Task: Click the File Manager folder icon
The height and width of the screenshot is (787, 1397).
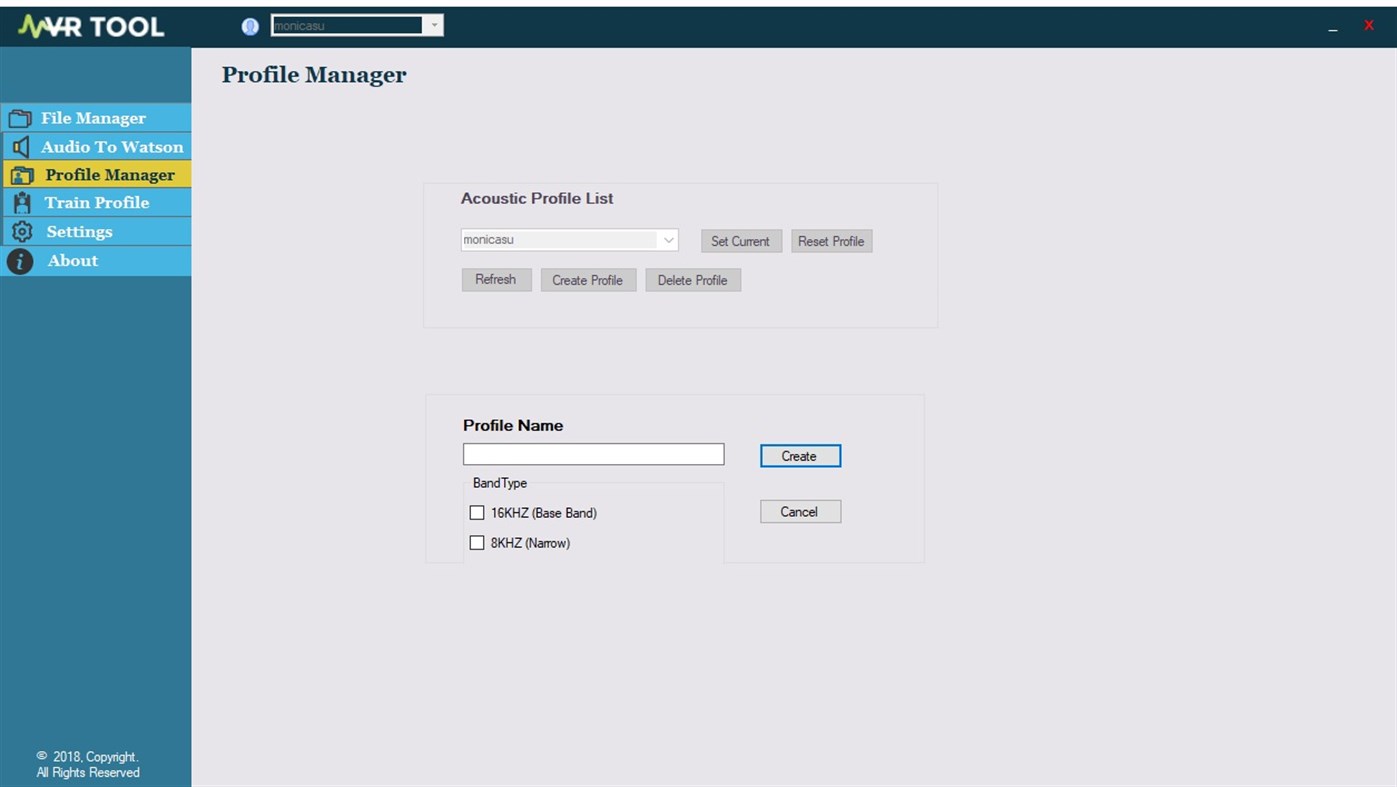Action: point(21,117)
